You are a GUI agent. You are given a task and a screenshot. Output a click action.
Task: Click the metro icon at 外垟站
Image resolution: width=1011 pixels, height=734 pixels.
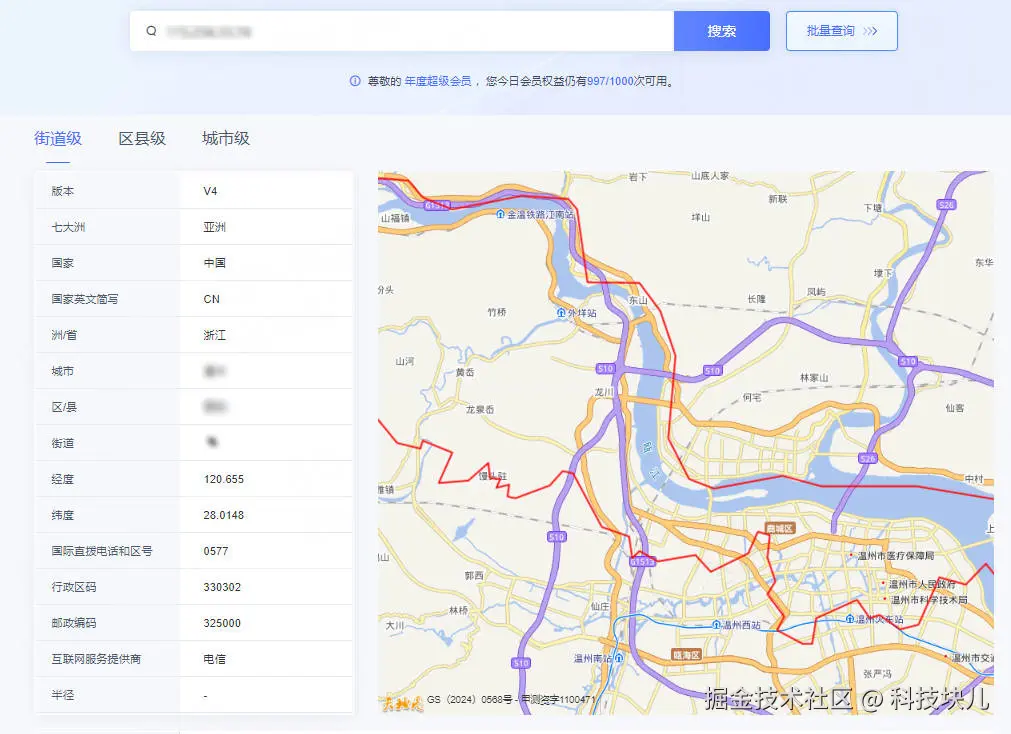click(x=561, y=312)
